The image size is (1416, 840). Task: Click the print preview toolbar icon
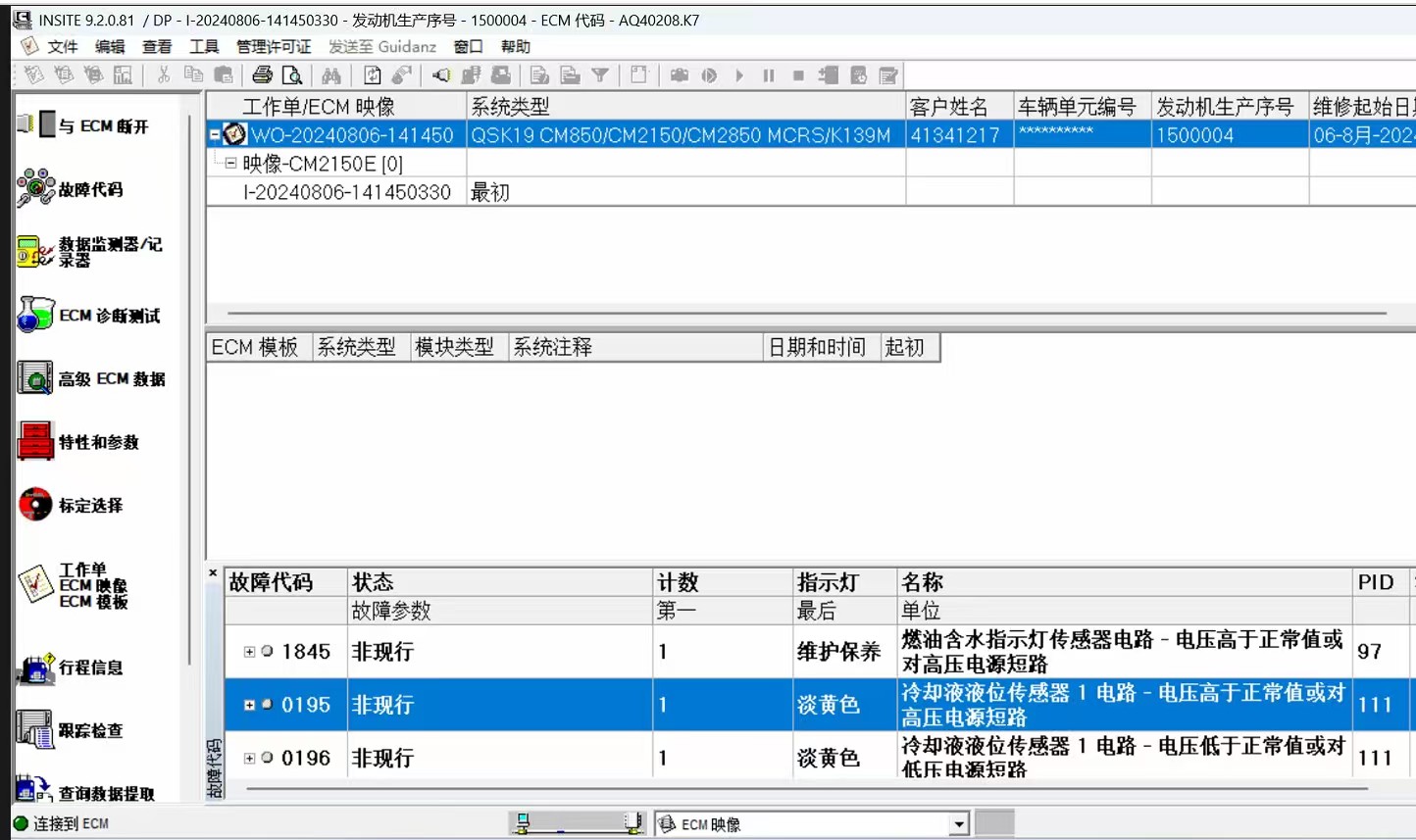[x=292, y=75]
